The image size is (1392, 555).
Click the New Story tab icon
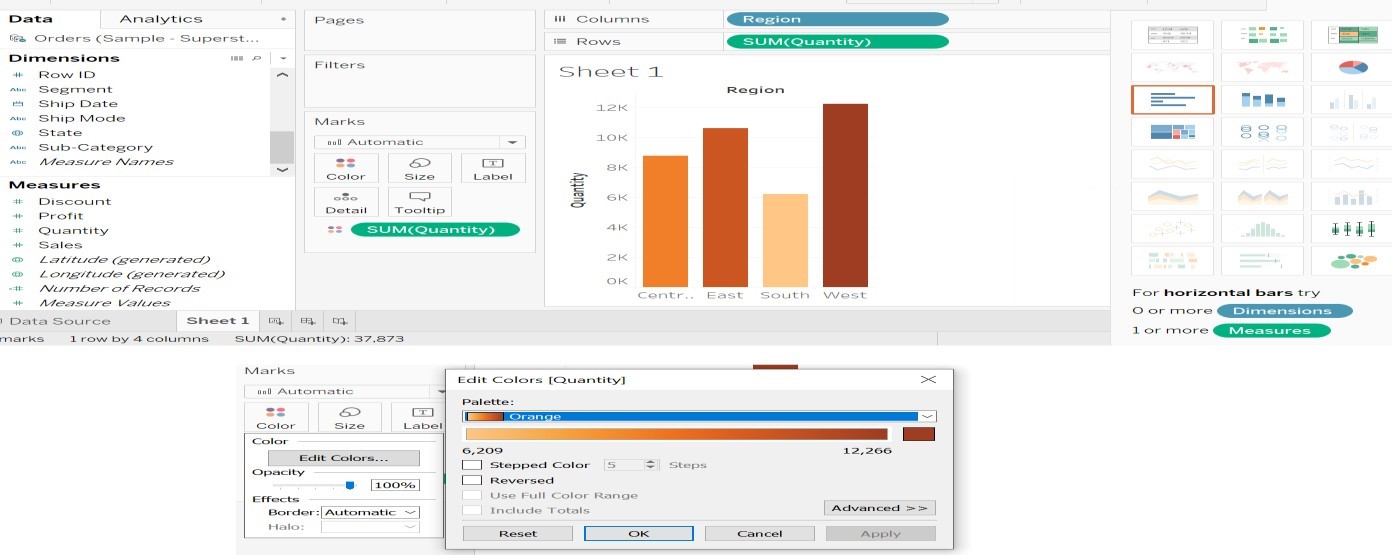(x=341, y=321)
